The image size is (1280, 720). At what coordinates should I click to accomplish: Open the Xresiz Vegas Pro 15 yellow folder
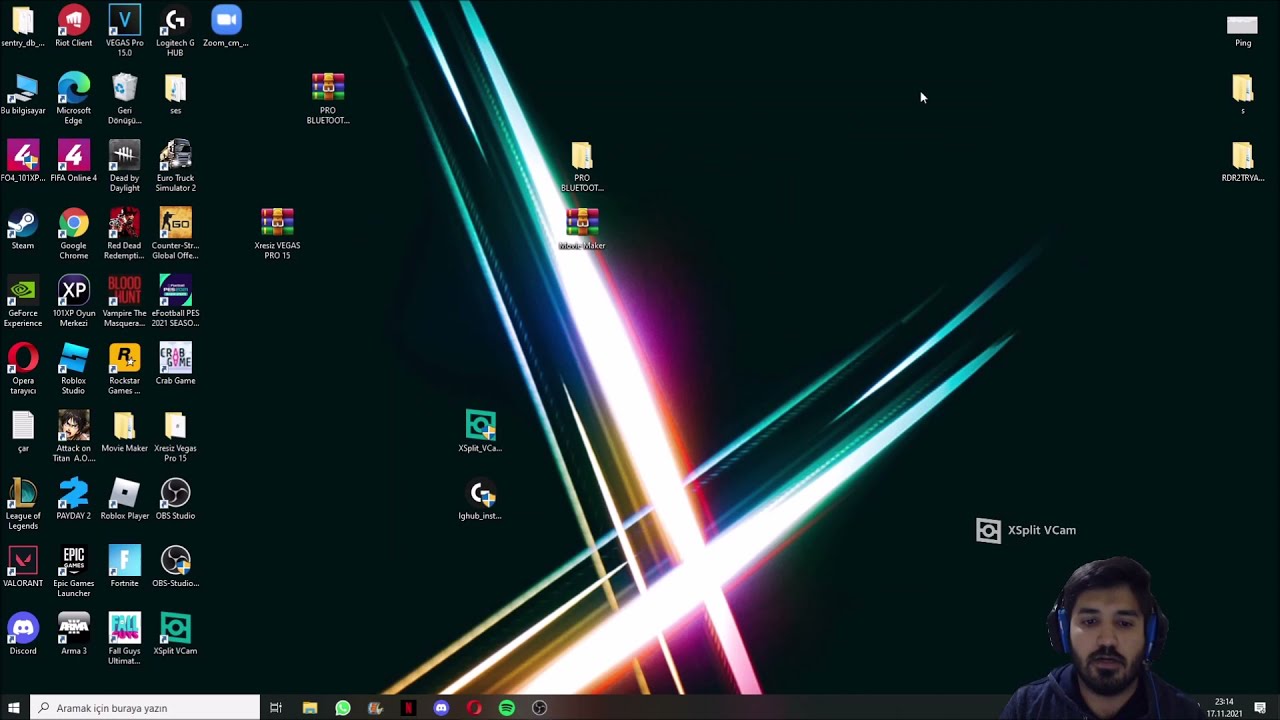pyautogui.click(x=175, y=437)
